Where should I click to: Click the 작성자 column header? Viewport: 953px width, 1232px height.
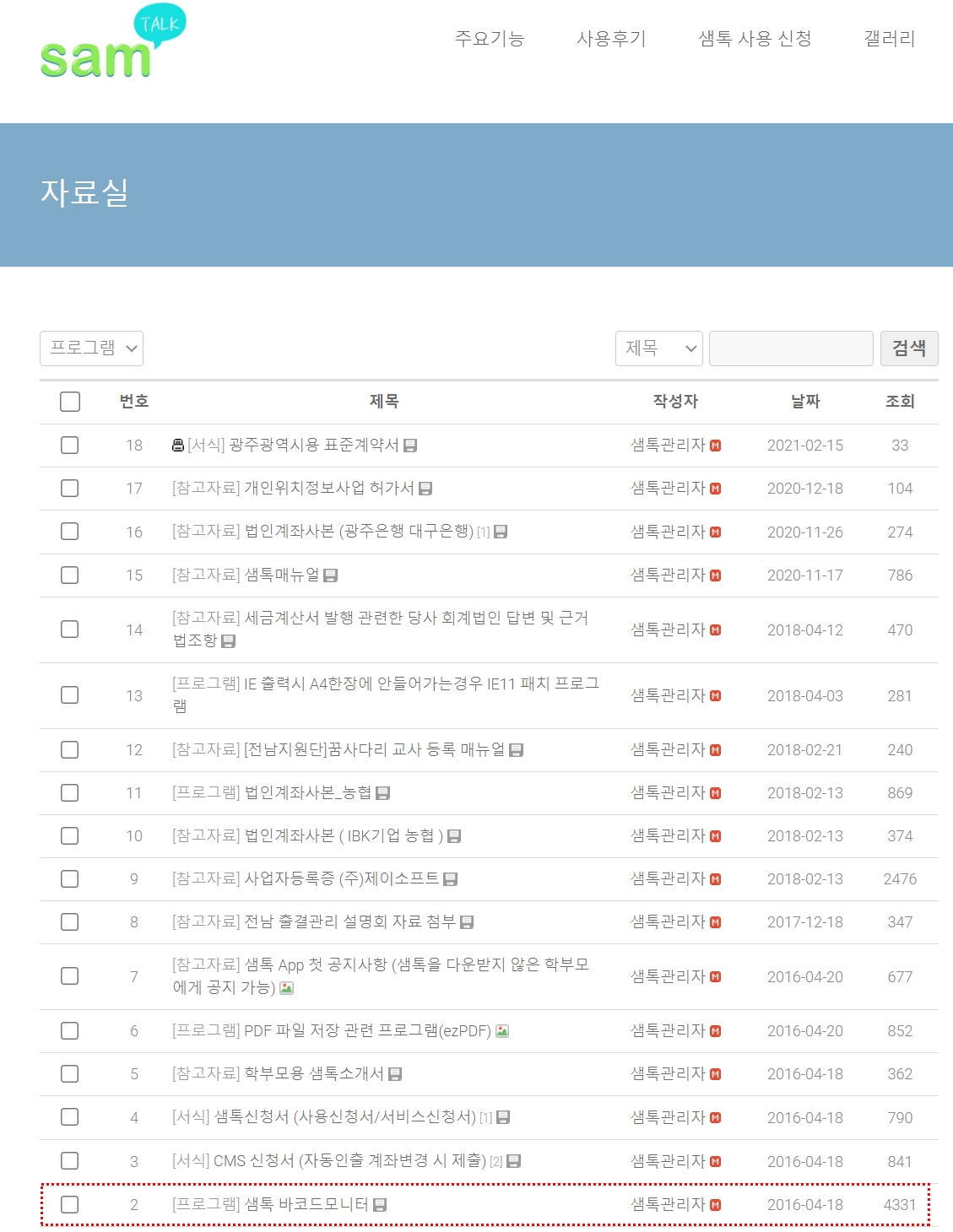pyautogui.click(x=675, y=402)
